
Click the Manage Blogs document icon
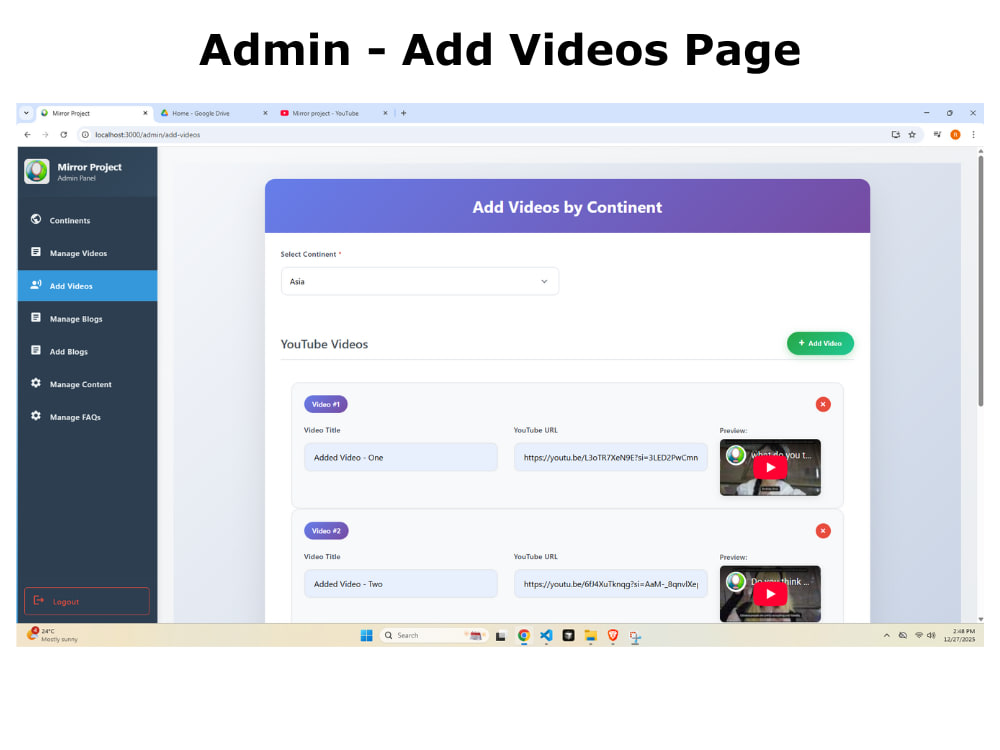click(36, 318)
